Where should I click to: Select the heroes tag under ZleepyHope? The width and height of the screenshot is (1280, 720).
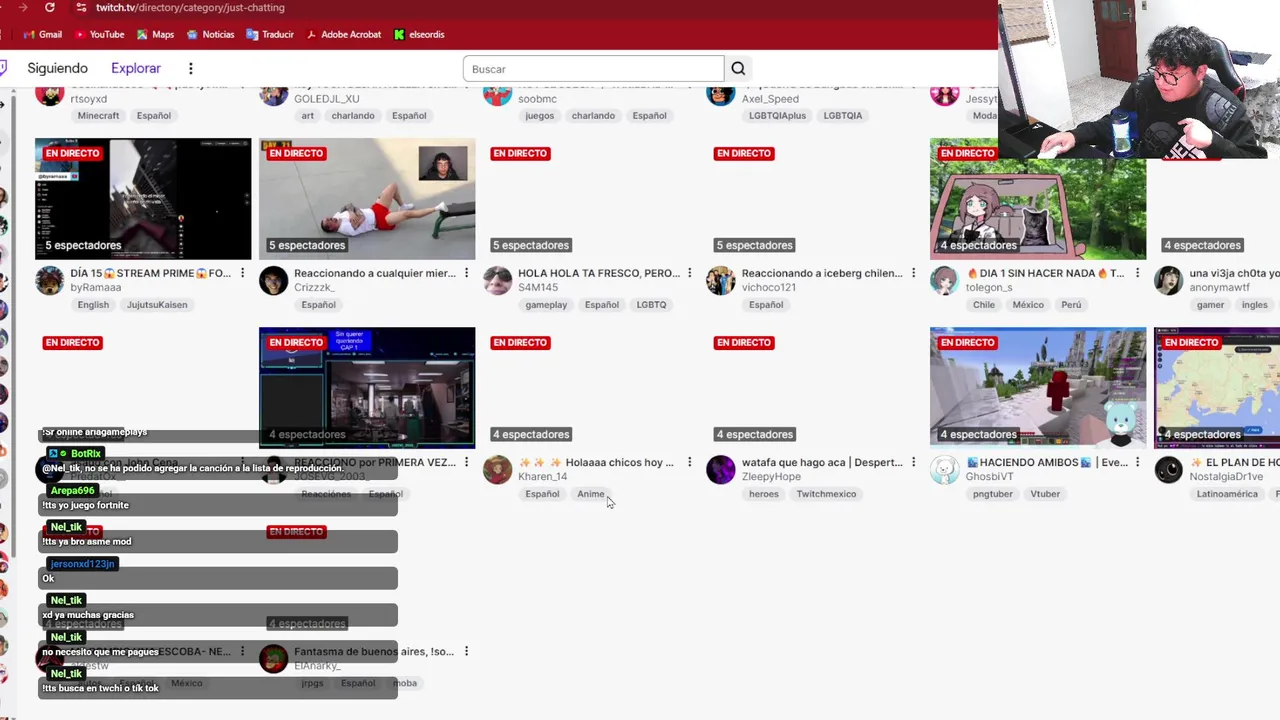pos(763,494)
